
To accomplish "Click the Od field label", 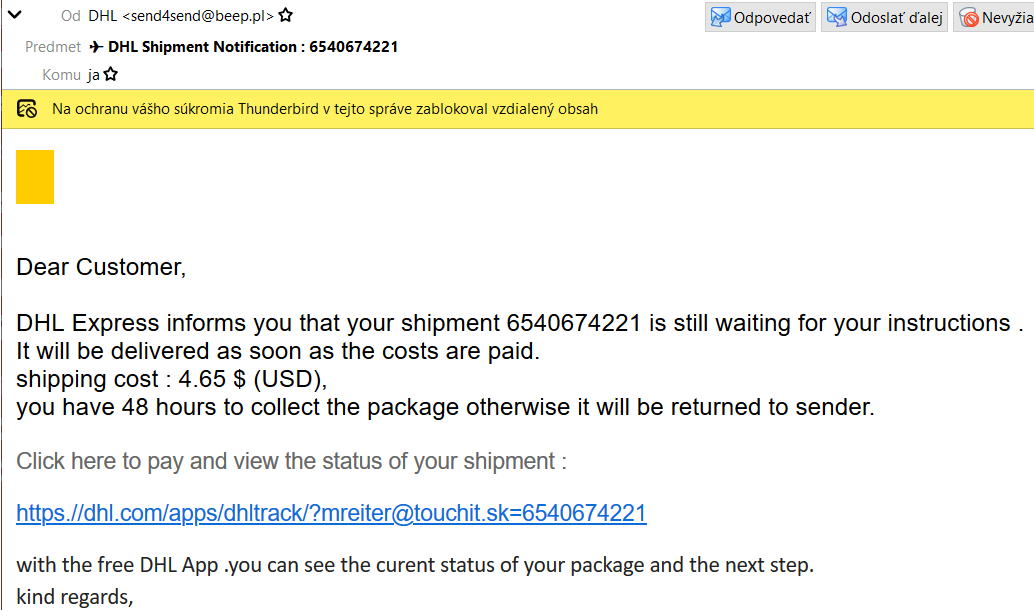I will point(70,16).
